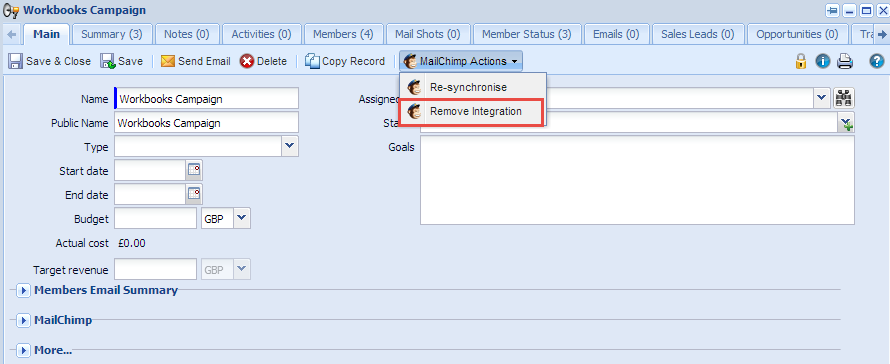Click the Send Email button
This screenshot has width=890, height=364.
[195, 61]
